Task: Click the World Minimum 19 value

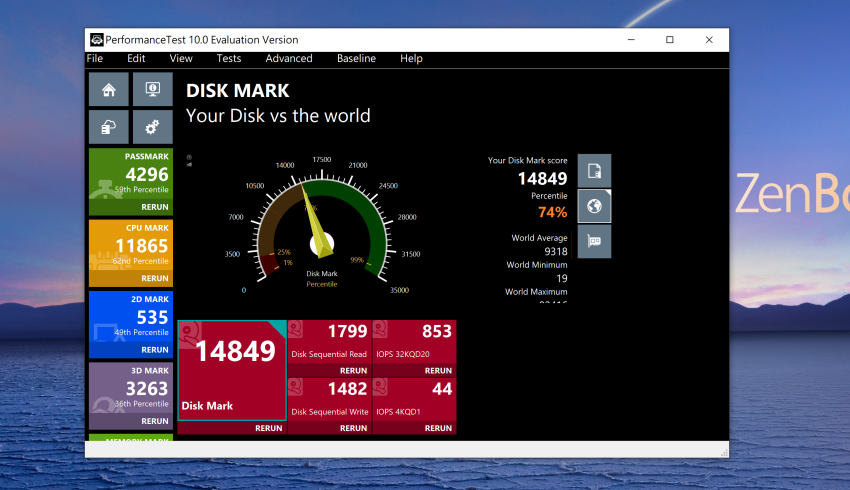Action: pos(562,279)
